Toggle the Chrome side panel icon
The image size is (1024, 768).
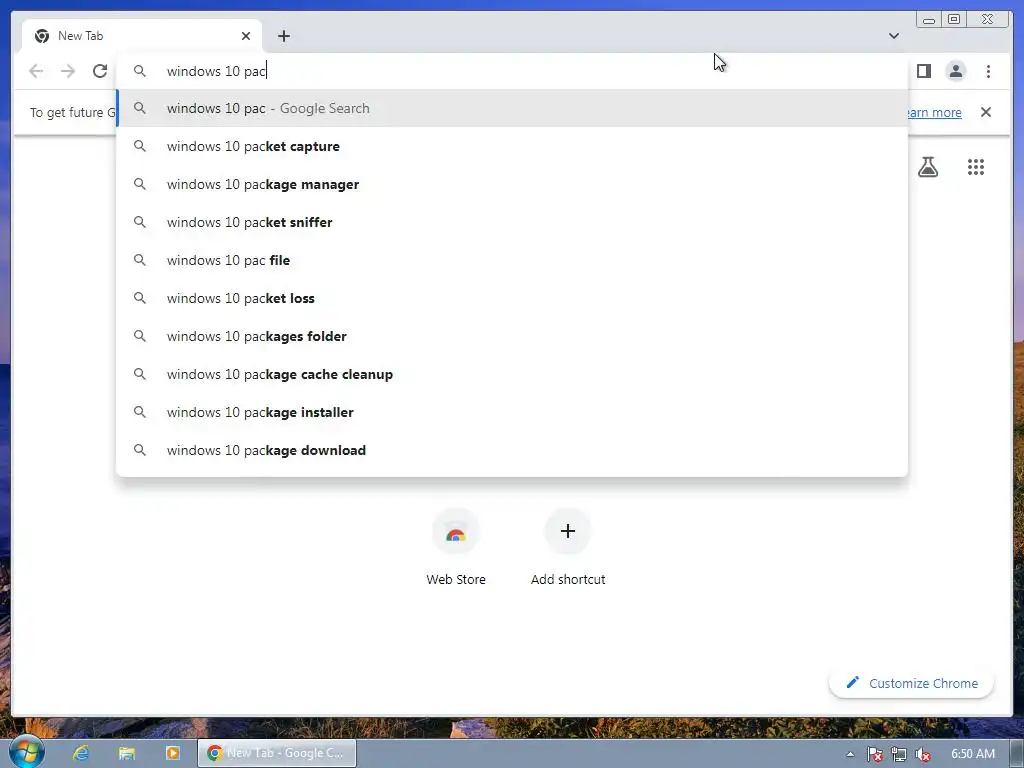pyautogui.click(x=923, y=71)
